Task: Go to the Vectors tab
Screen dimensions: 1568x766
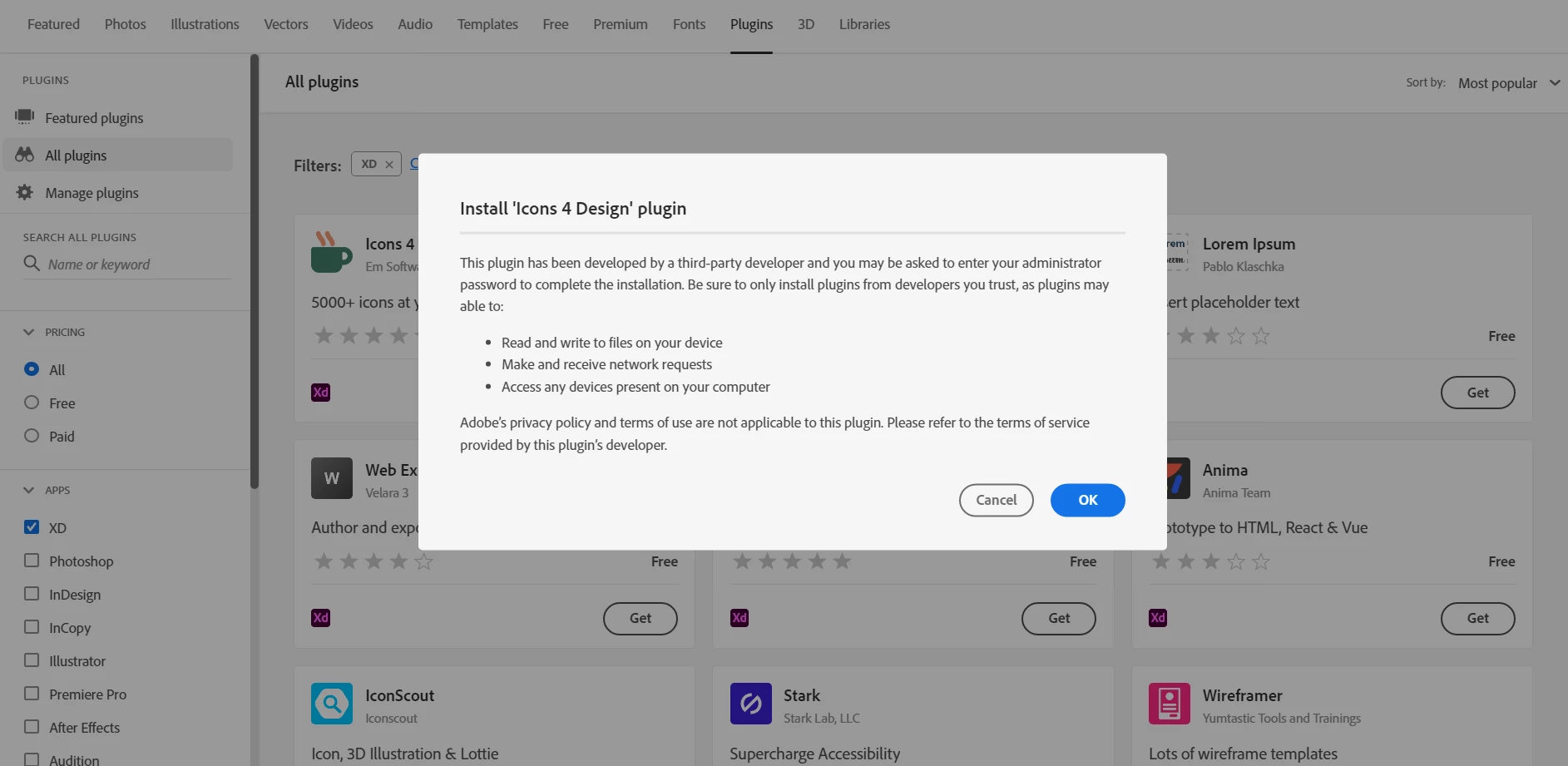Action: click(286, 24)
